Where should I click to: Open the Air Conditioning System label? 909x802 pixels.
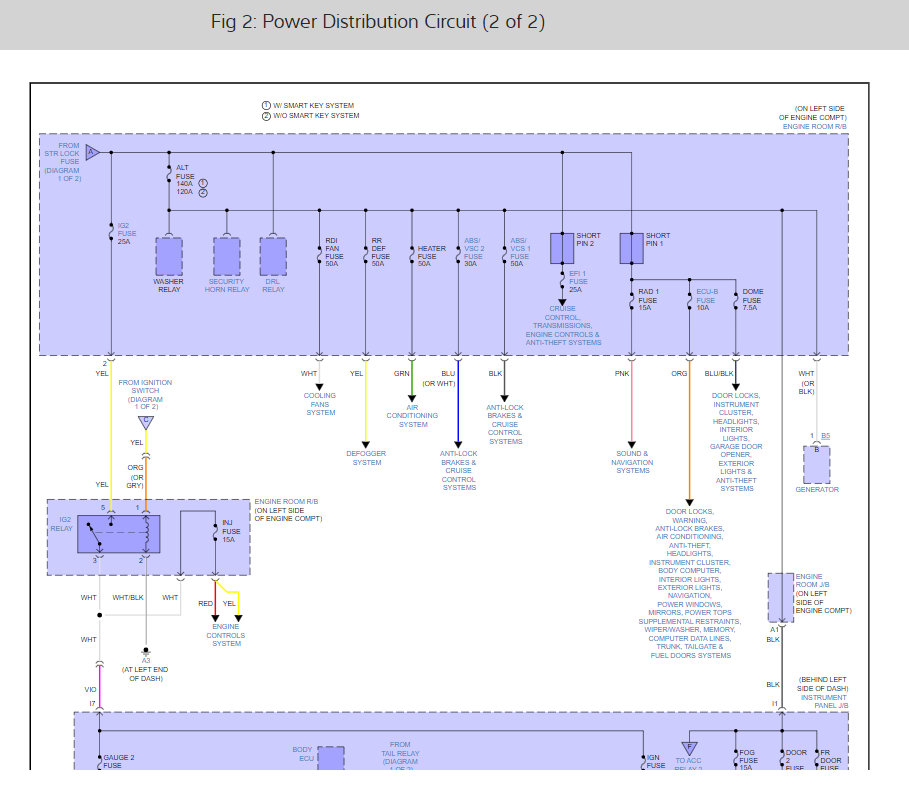click(413, 416)
